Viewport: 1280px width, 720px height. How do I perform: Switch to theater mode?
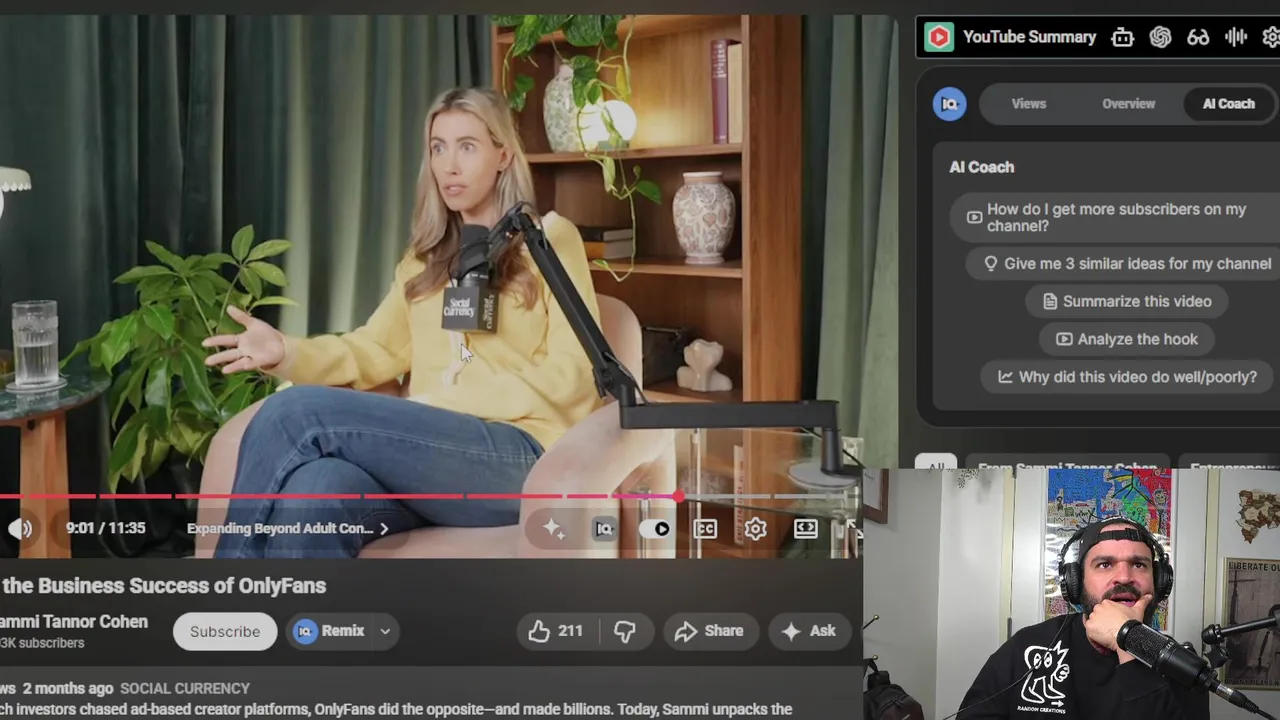click(x=805, y=529)
